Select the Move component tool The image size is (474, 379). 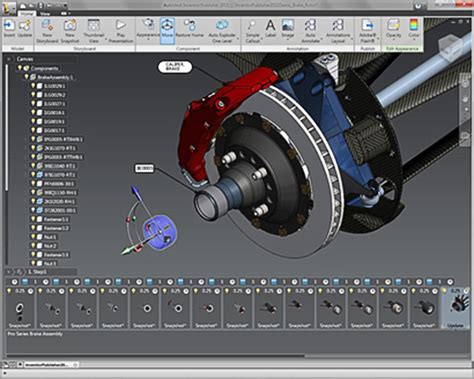(167, 31)
